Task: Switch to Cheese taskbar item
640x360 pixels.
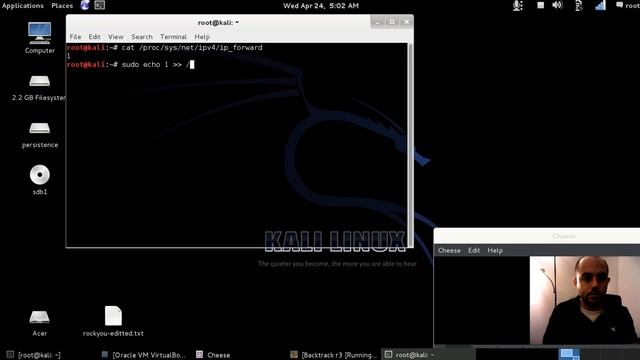Action: tap(213, 355)
